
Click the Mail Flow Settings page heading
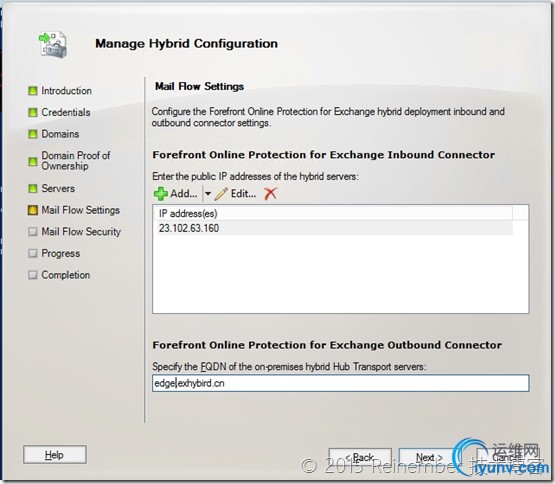(200, 86)
